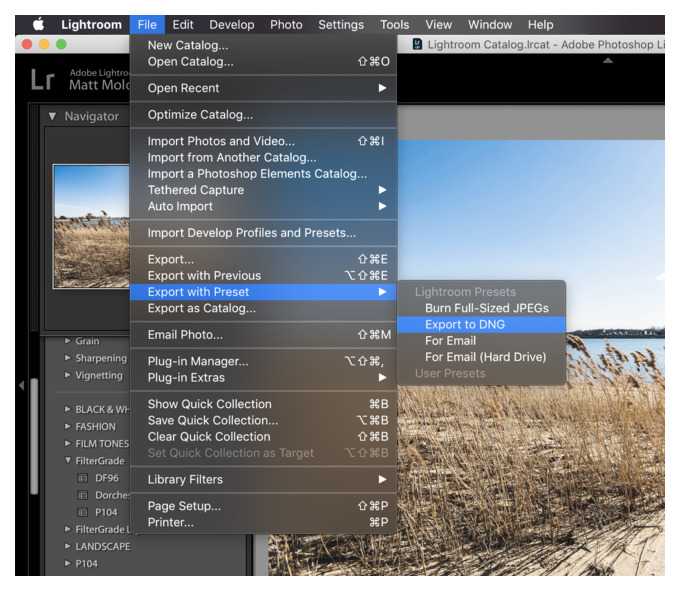Apply the Dorchester preset under FilterGrade

[x=112, y=495]
